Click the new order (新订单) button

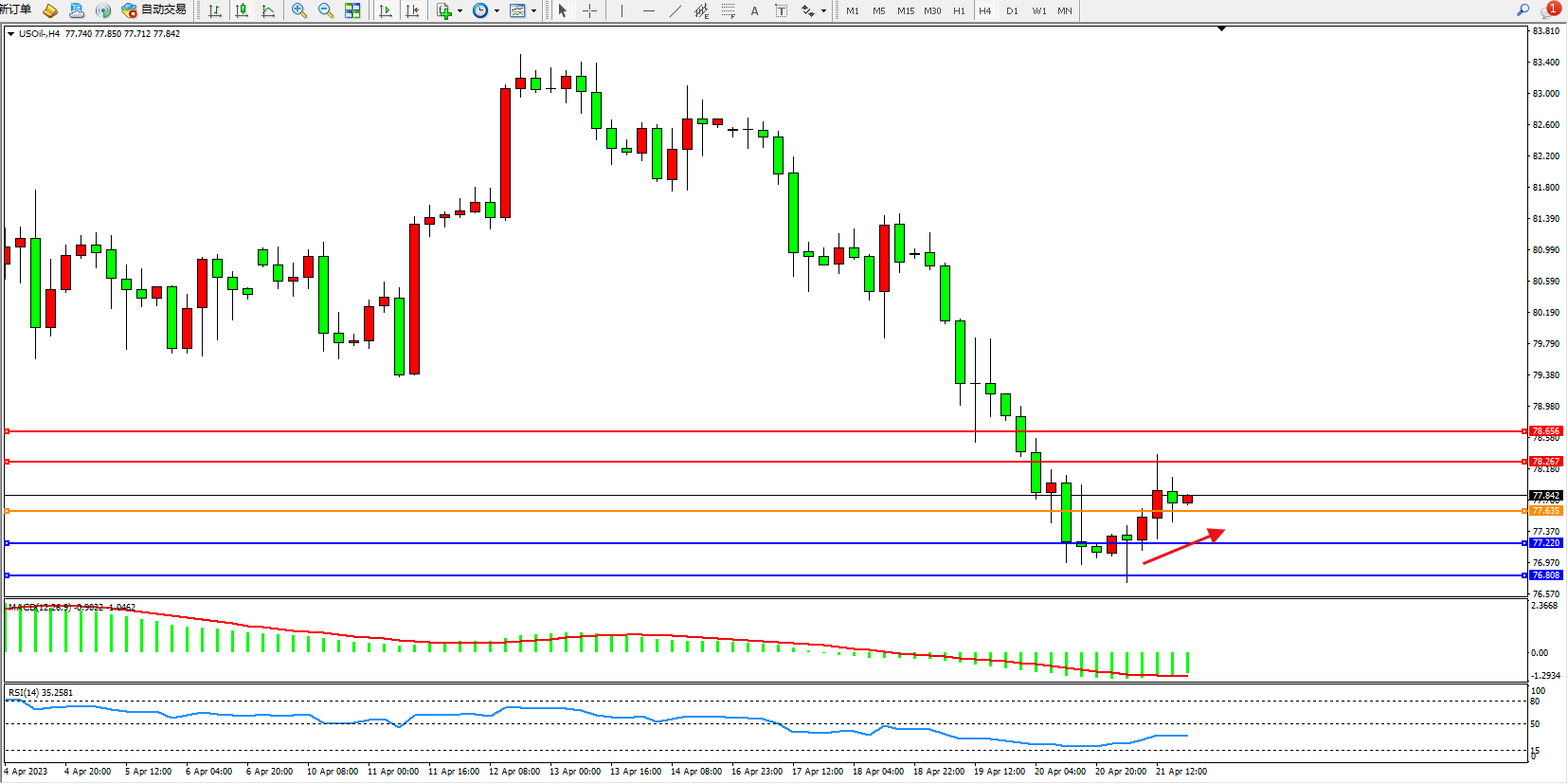point(15,9)
